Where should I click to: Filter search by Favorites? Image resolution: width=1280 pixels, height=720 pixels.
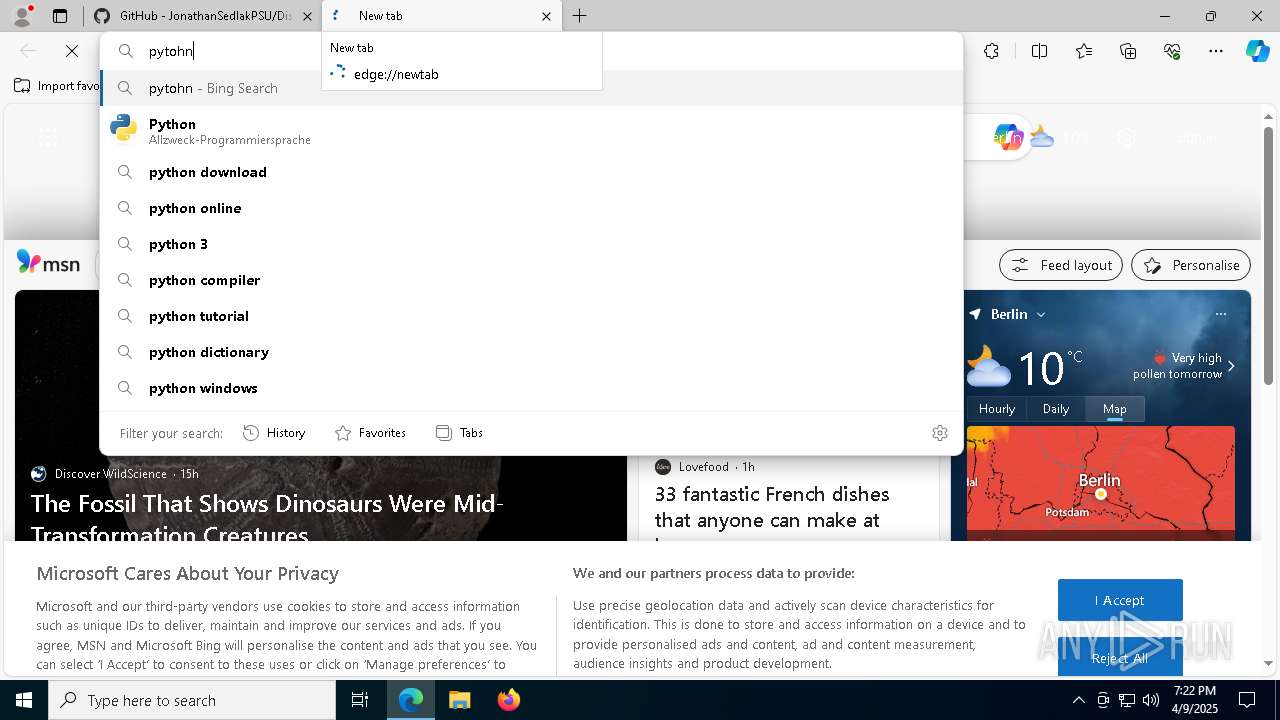[x=370, y=433]
